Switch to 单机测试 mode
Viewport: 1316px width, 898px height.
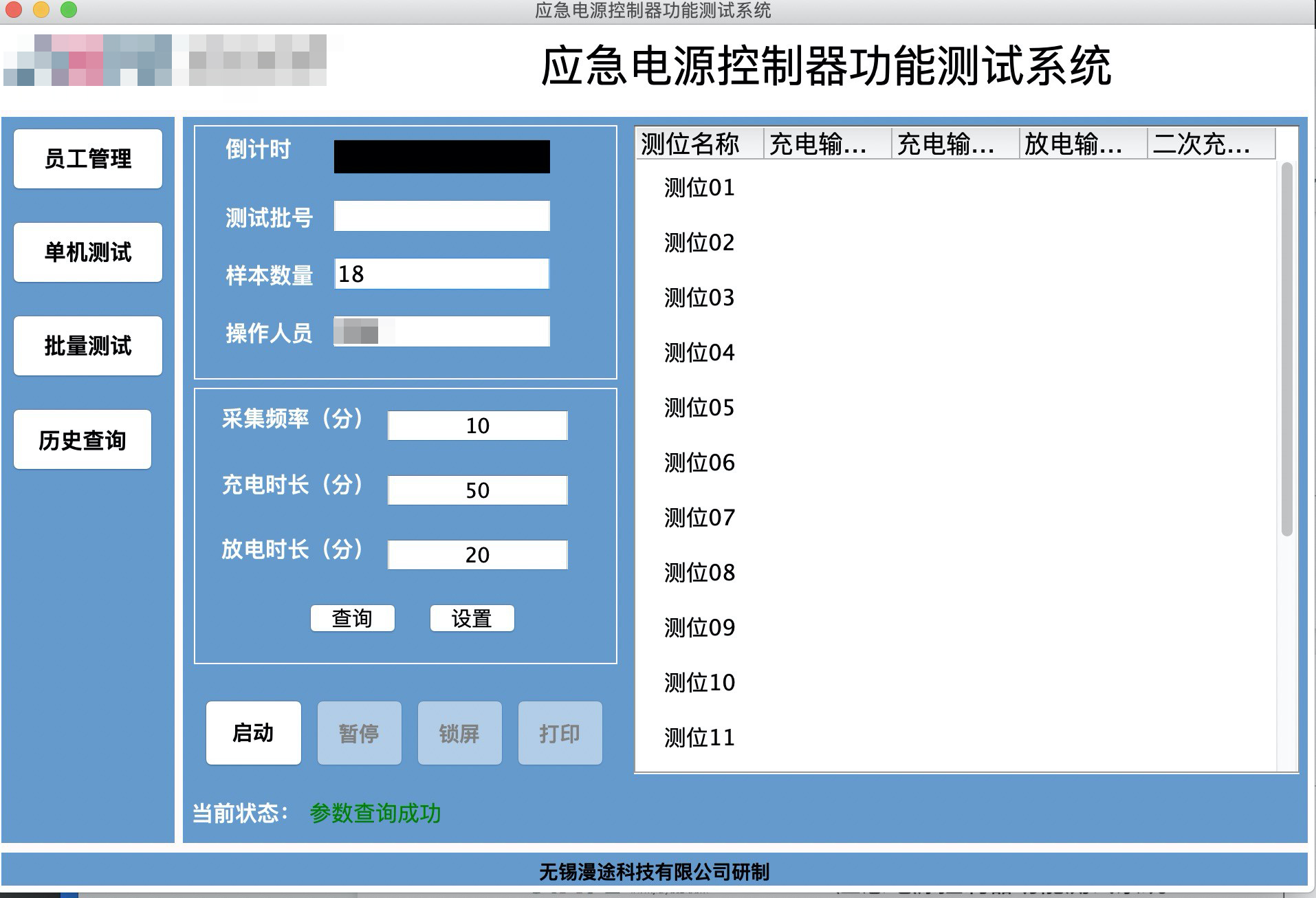tap(88, 252)
